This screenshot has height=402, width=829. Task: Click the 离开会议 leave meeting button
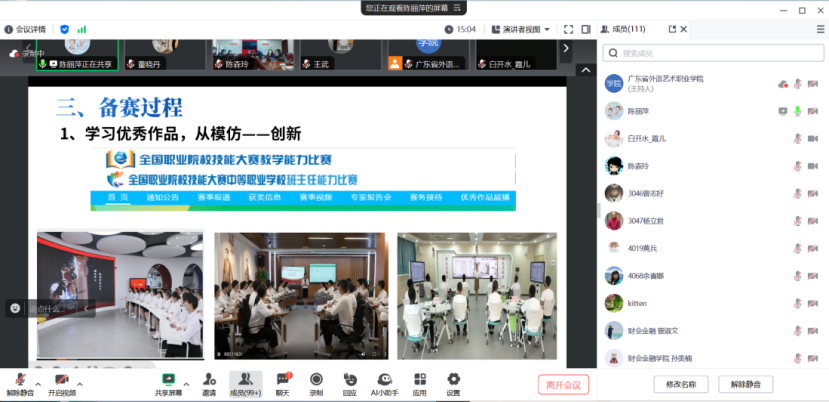[x=563, y=384]
